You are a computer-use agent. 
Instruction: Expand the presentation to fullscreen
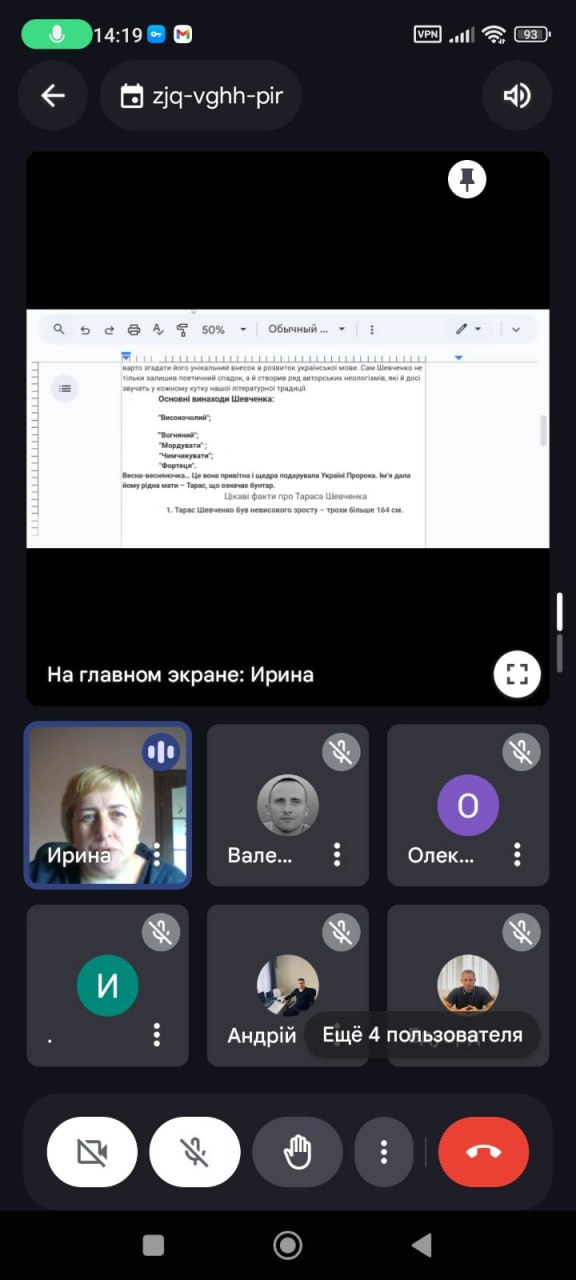[x=517, y=673]
